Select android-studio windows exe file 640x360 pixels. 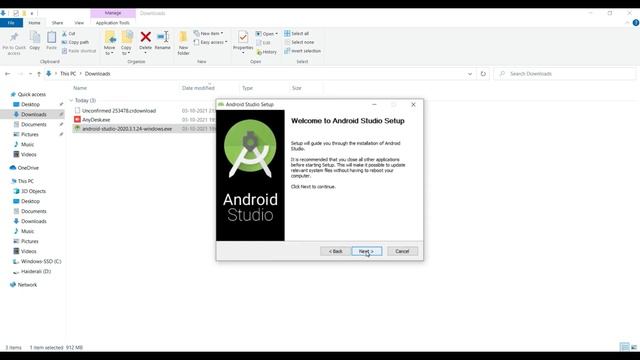click(127, 129)
